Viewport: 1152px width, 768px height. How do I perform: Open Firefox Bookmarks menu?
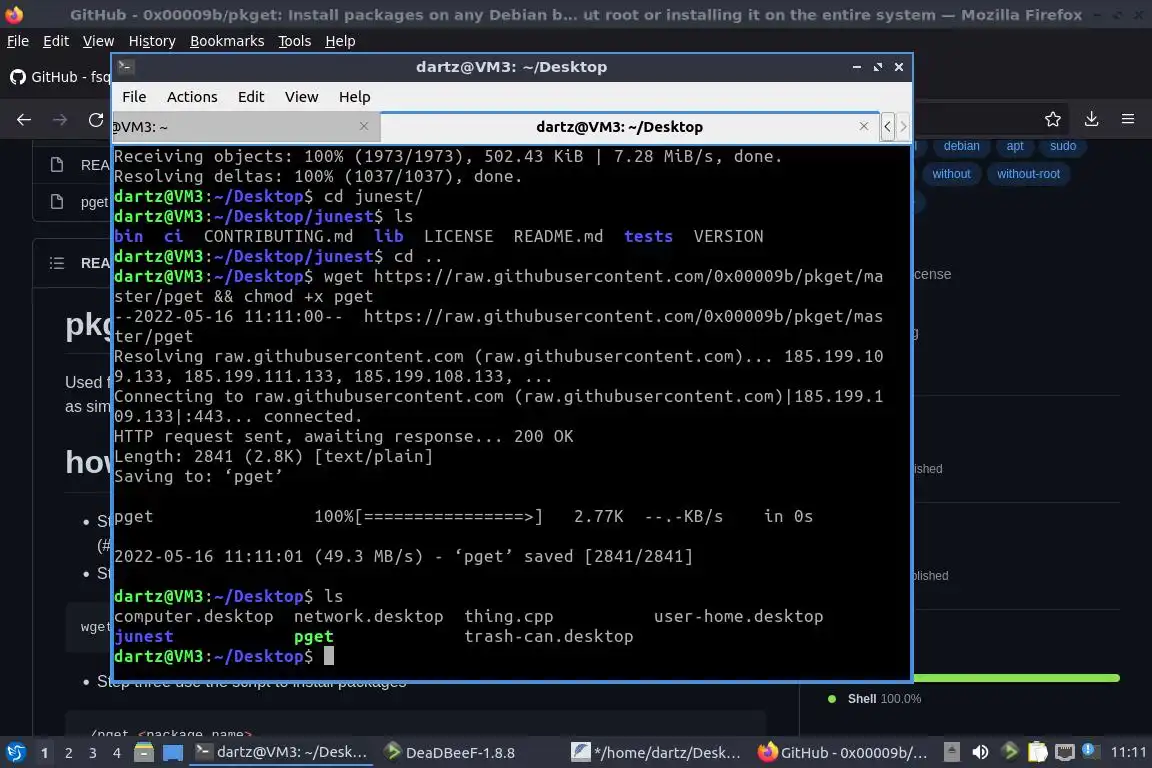pos(227,41)
